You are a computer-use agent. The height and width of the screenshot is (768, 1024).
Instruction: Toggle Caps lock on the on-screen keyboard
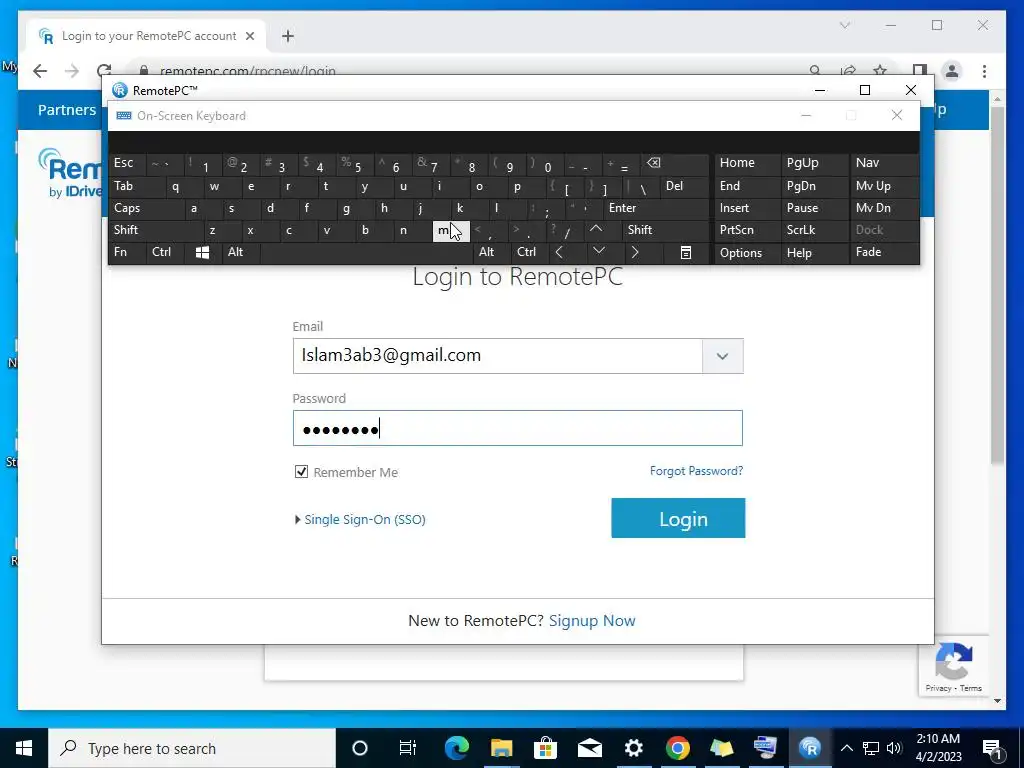tap(148, 208)
